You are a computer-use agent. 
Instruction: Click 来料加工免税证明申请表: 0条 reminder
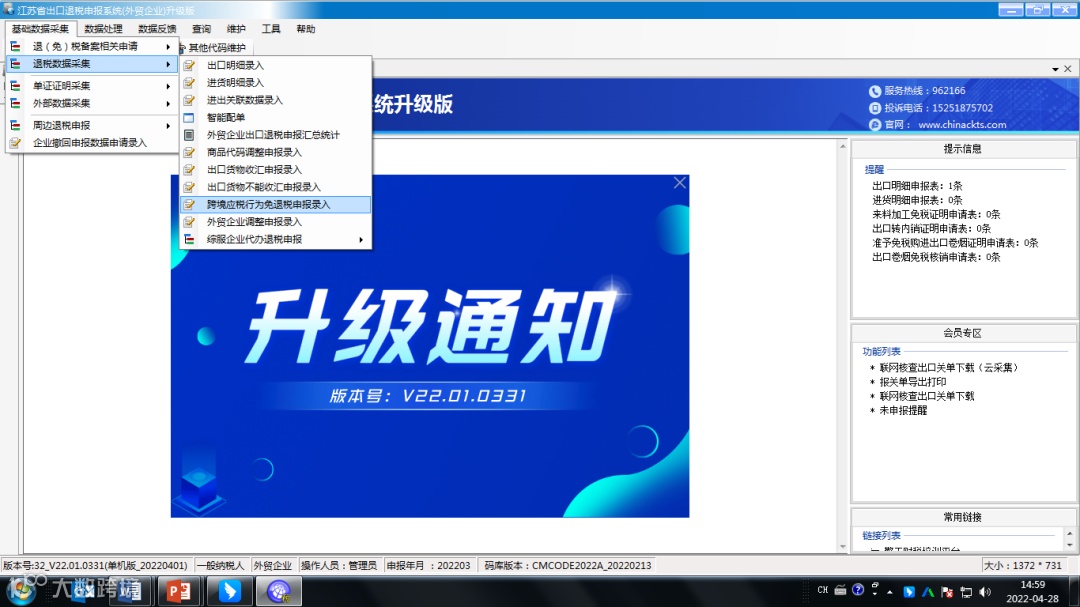936,215
